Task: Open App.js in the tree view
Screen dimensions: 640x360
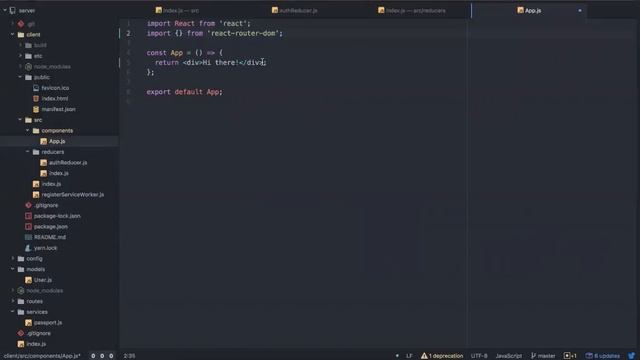Action: tap(57, 141)
